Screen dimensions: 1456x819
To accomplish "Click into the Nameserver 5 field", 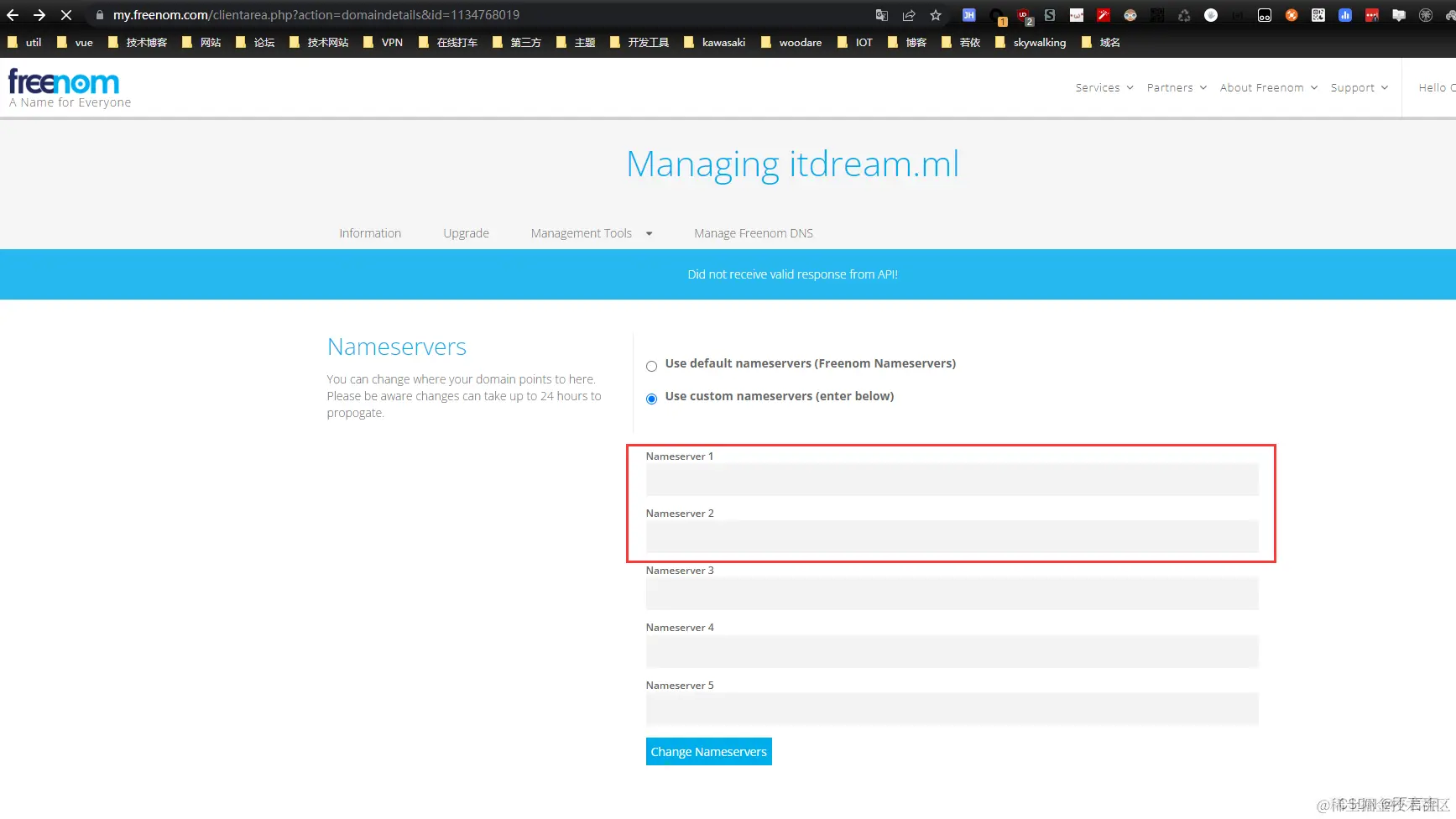I will [952, 709].
